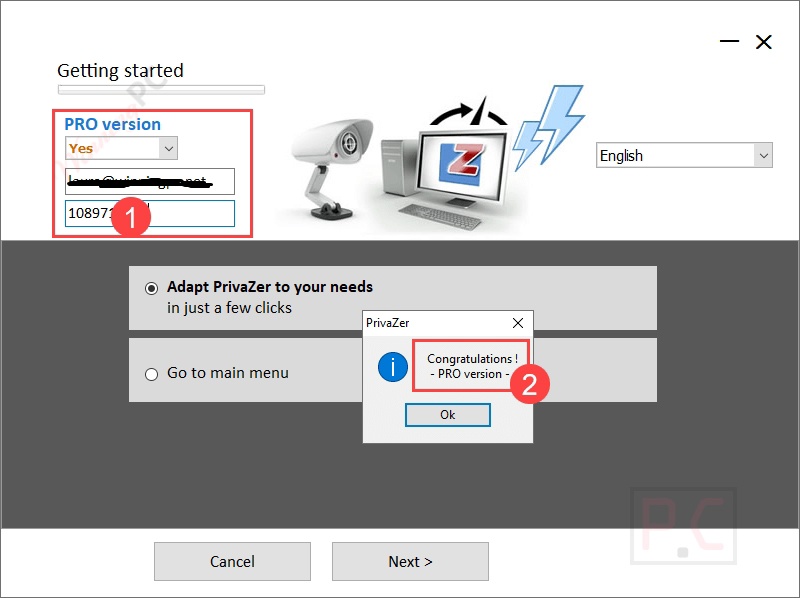Screen dimensions: 800x598
Task: Click the blue information icon in dialog
Action: click(393, 367)
